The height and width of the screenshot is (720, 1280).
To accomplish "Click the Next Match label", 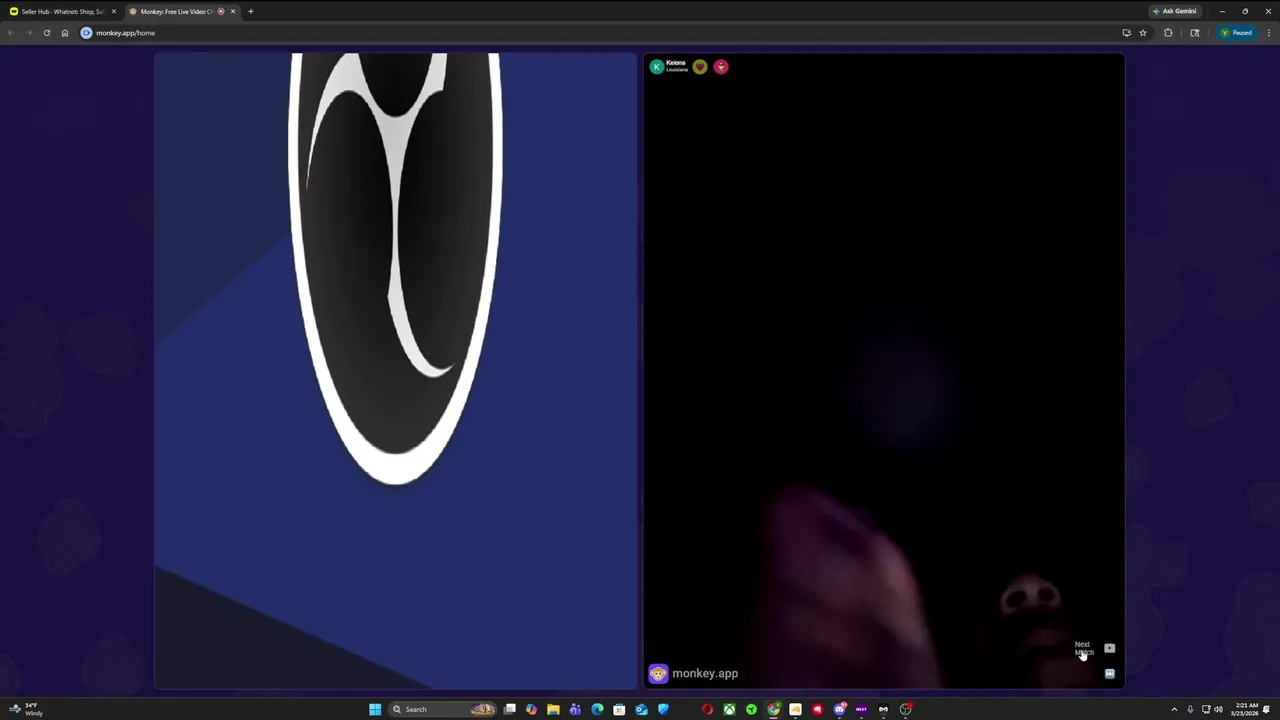I will point(1084,648).
